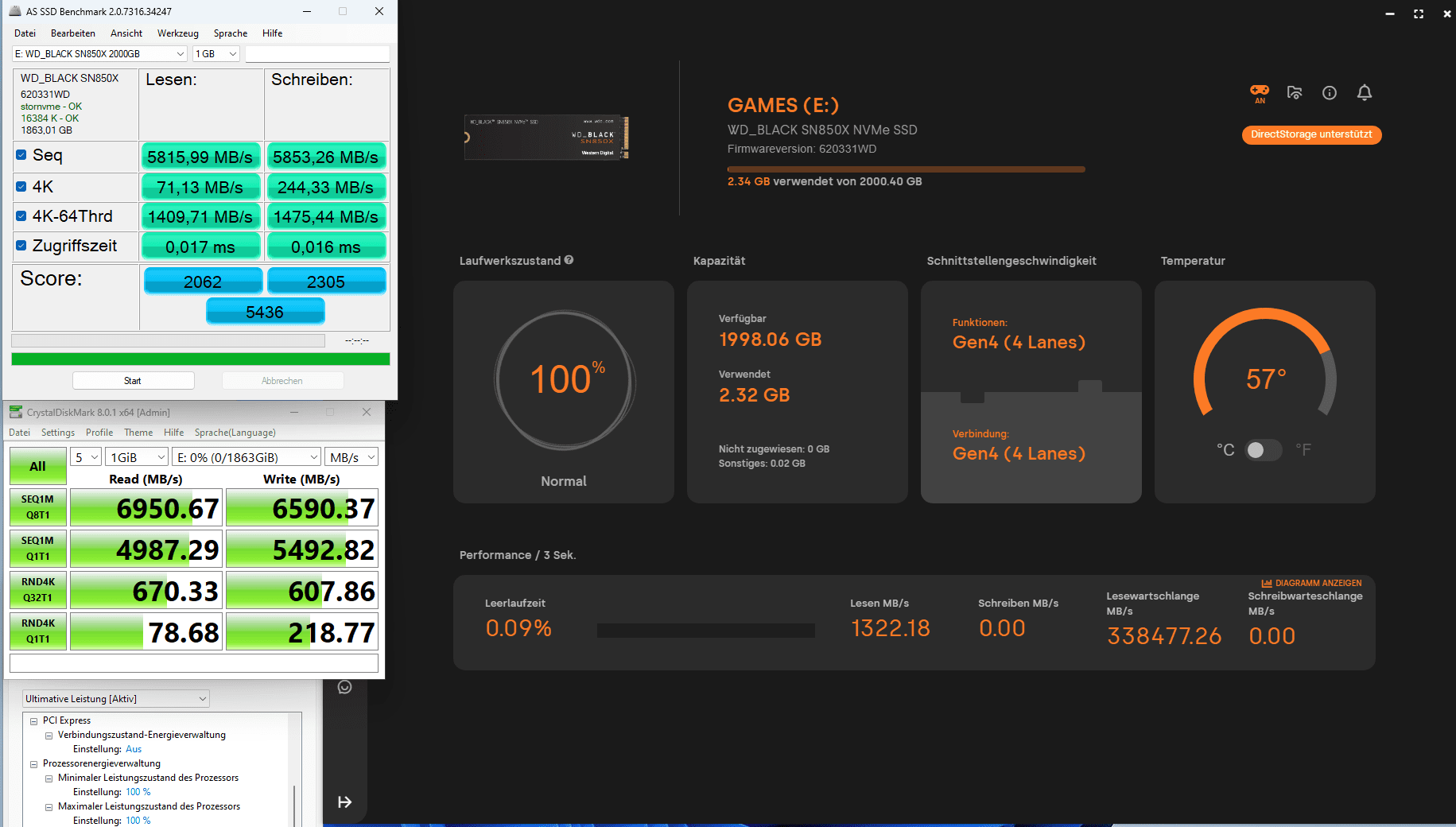
Task: Click CrystalDiskMark comment field below results
Action: [194, 663]
